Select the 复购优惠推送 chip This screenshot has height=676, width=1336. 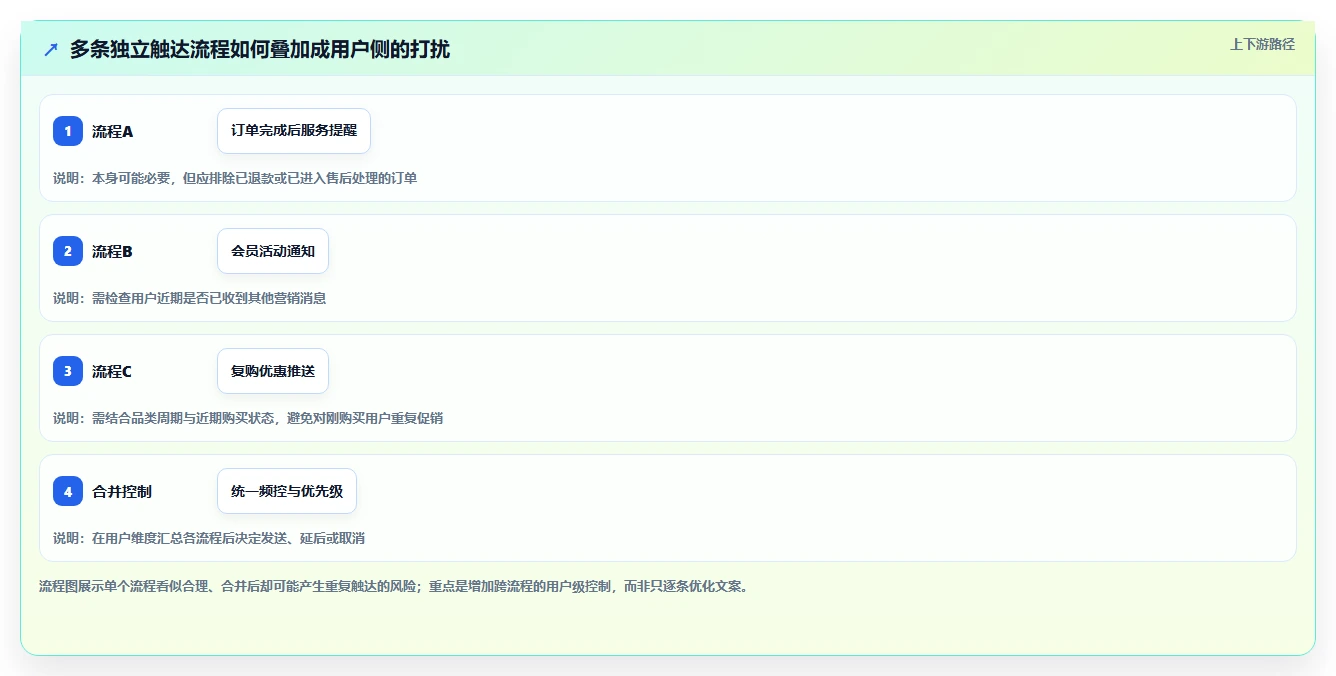tap(273, 371)
